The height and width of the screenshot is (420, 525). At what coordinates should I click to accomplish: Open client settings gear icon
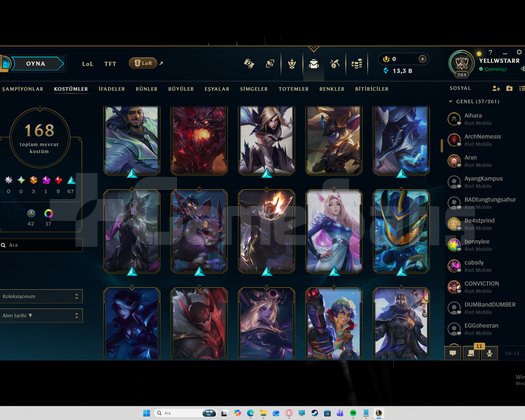click(x=519, y=52)
